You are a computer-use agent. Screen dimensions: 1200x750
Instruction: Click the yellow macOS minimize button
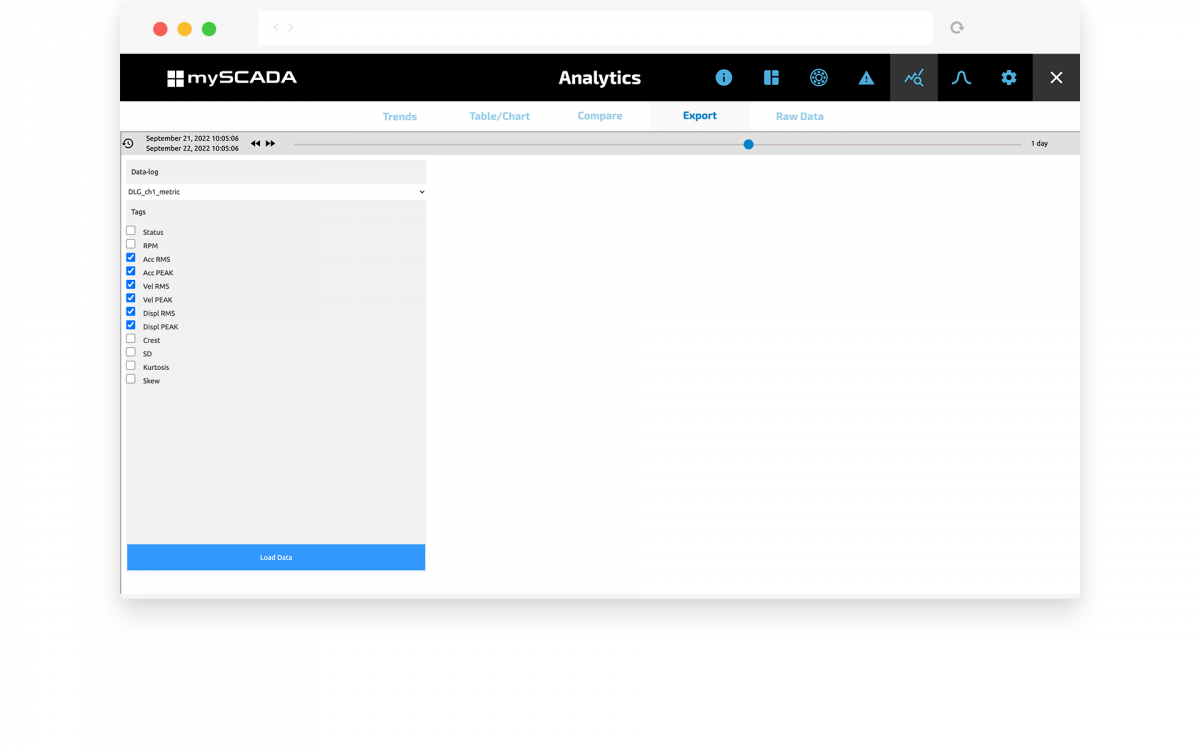184,29
